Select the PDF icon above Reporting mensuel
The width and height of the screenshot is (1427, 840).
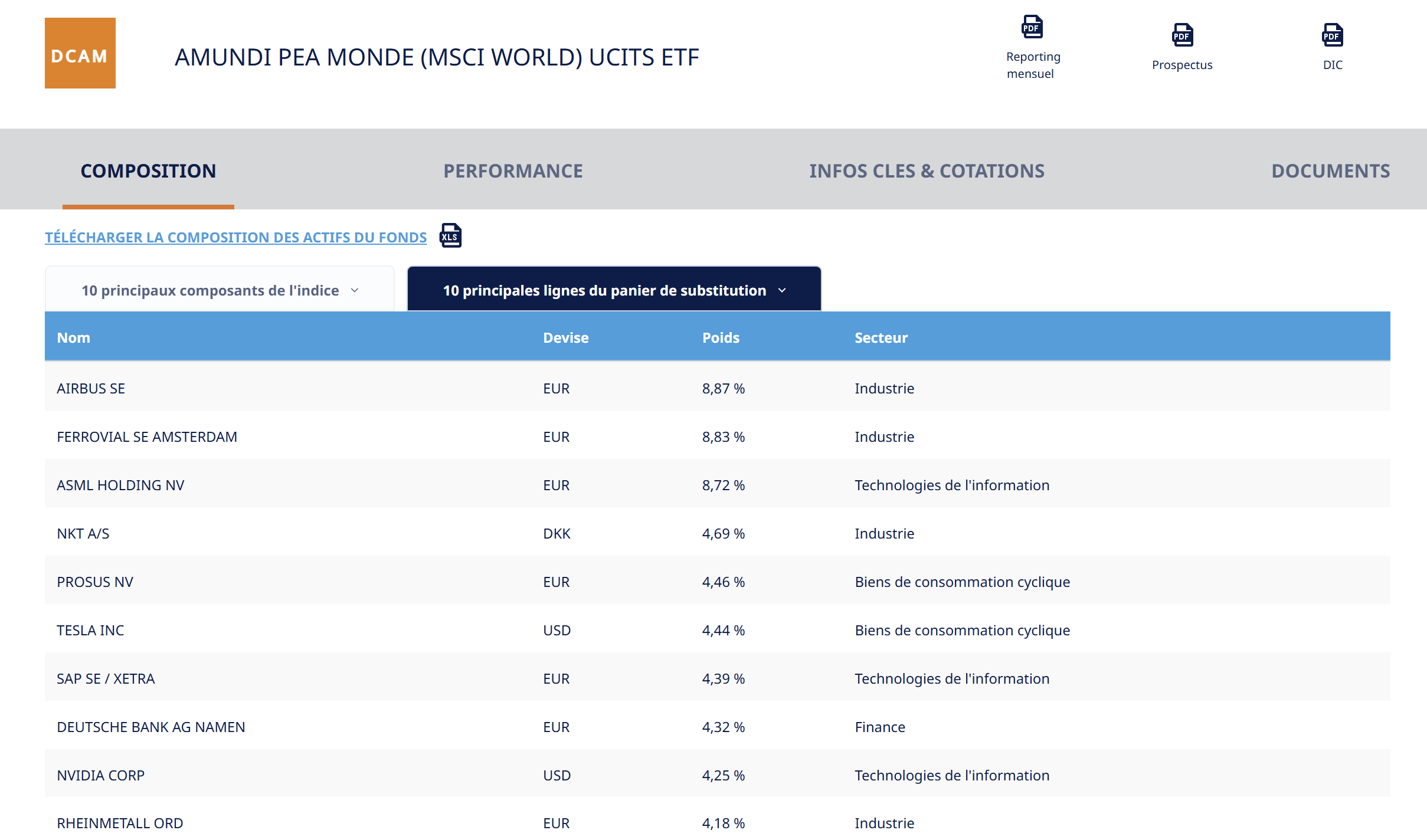coord(1032,27)
